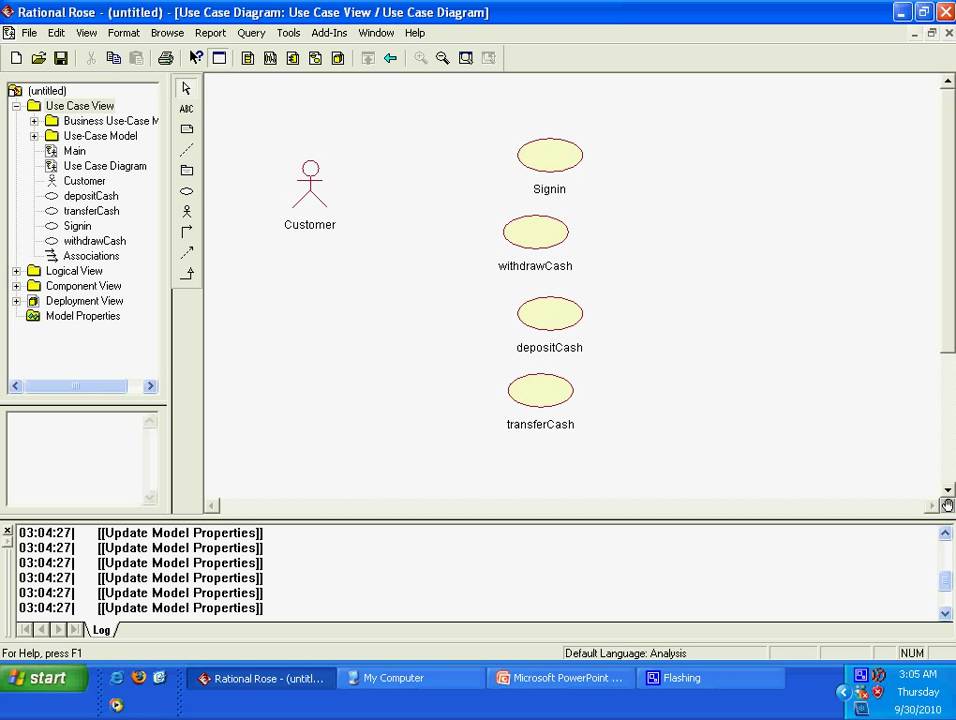
Task: Click the log window scroll up arrow
Action: [945, 533]
